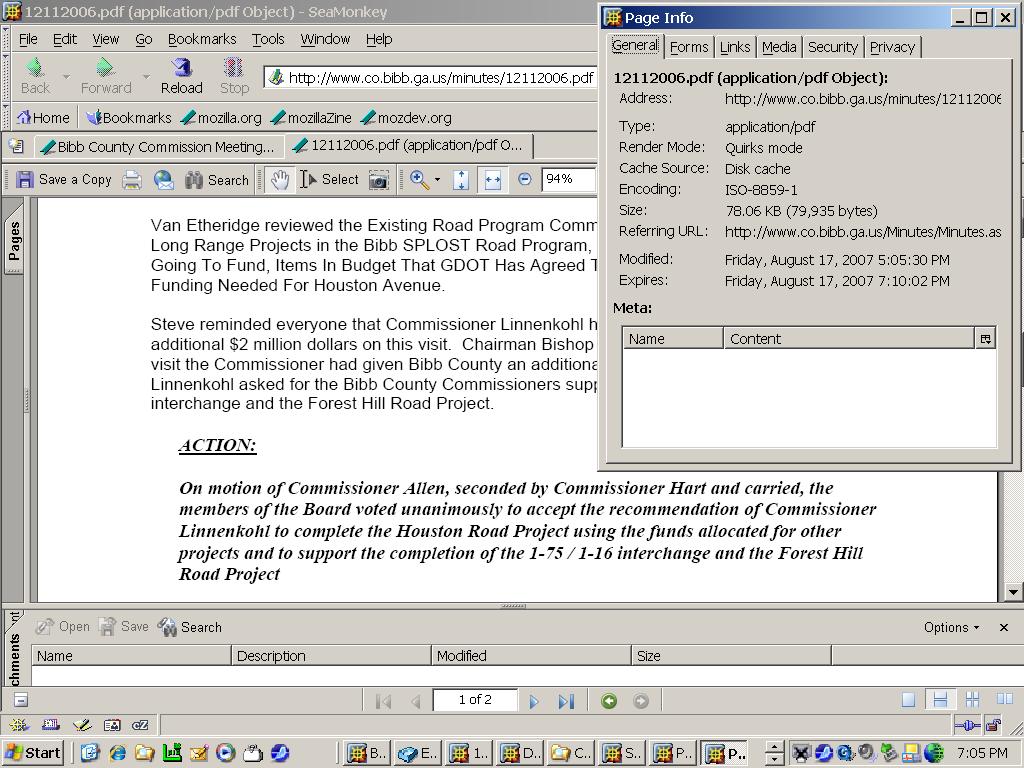Screen dimensions: 1024x768
Task: Switch to Facing pages layout
Action: 1004,699
